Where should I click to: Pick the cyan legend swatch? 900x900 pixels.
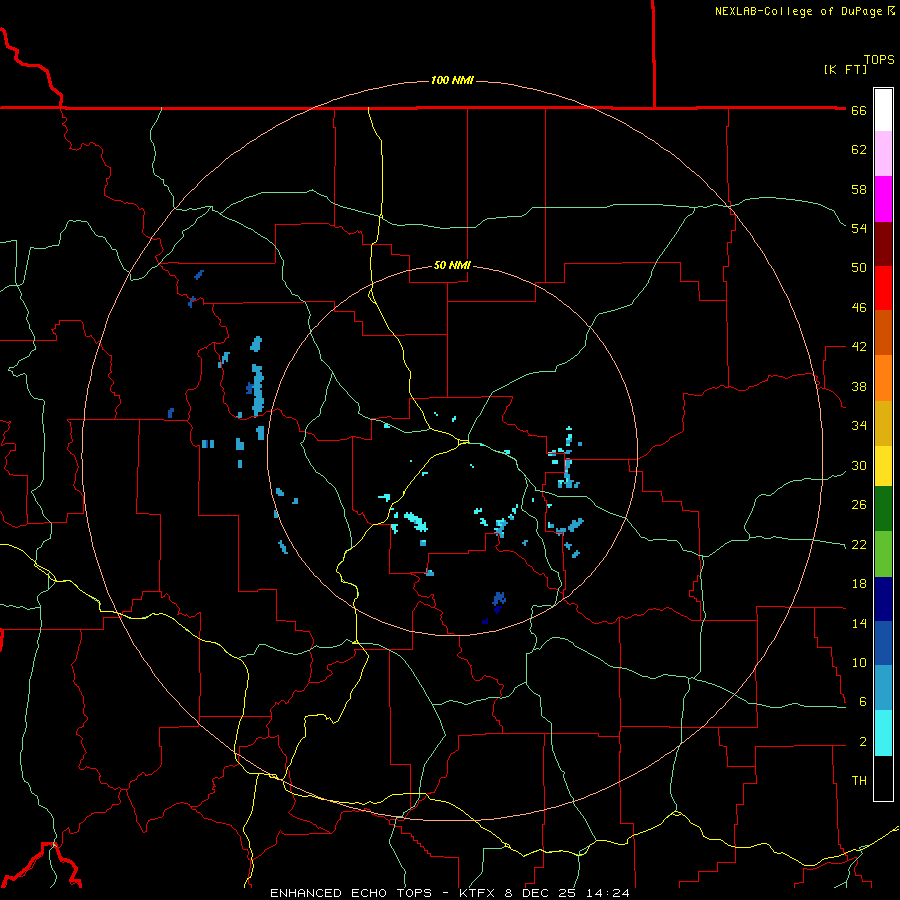click(883, 733)
